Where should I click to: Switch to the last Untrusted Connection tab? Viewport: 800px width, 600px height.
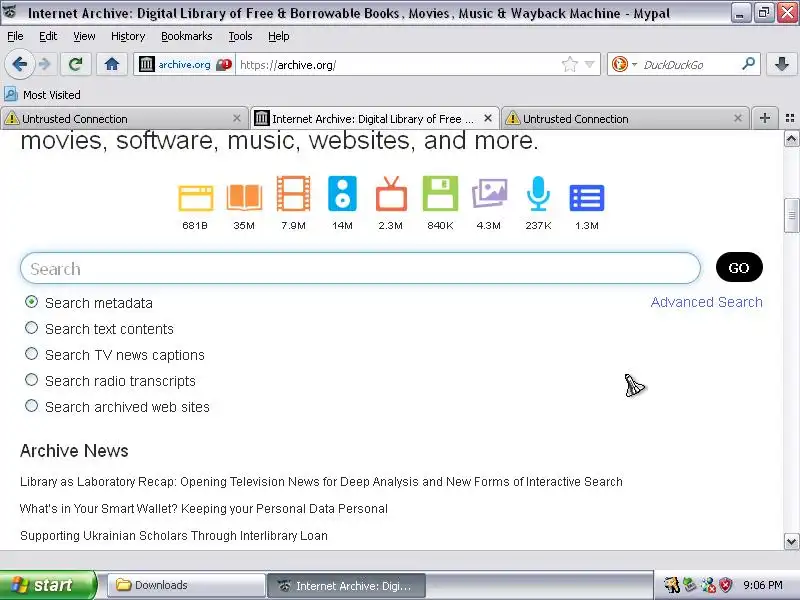626,119
